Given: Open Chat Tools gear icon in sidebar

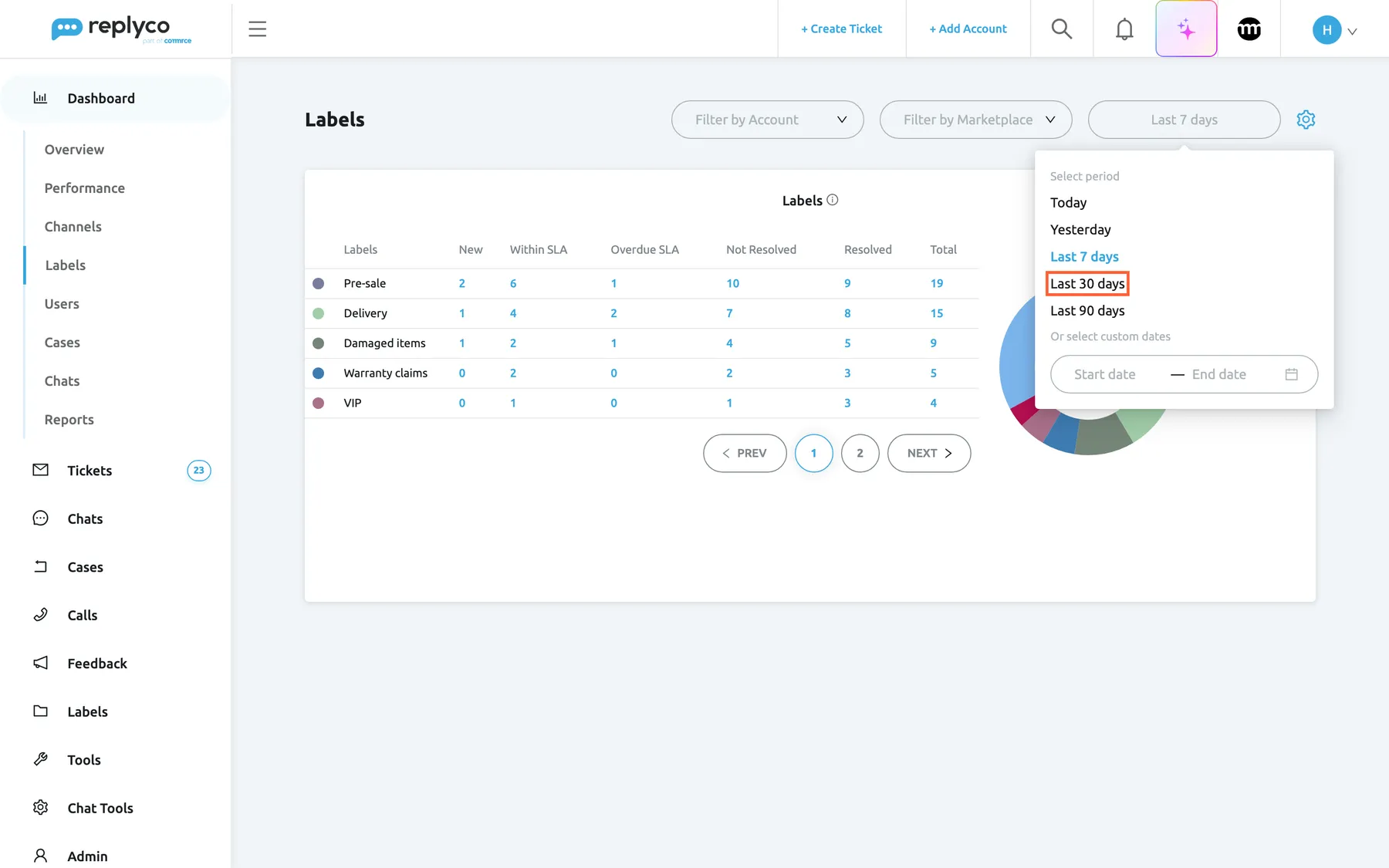Looking at the screenshot, I should 41,808.
